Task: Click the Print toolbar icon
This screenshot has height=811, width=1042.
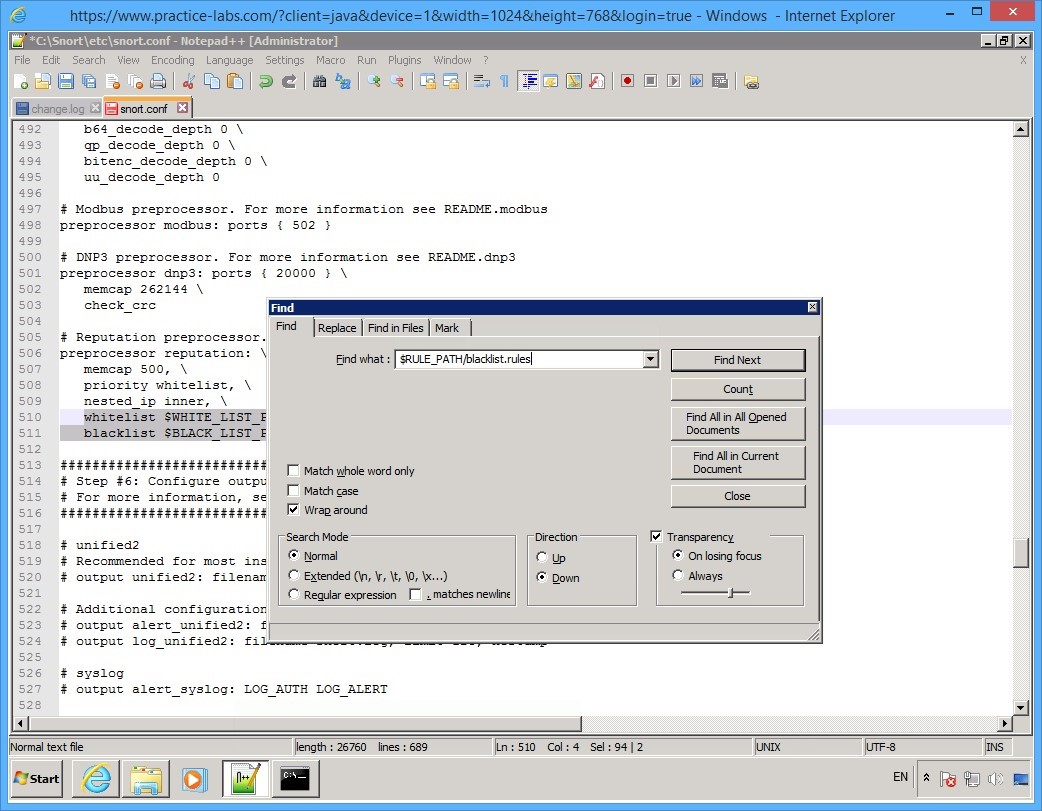Action: (x=159, y=81)
